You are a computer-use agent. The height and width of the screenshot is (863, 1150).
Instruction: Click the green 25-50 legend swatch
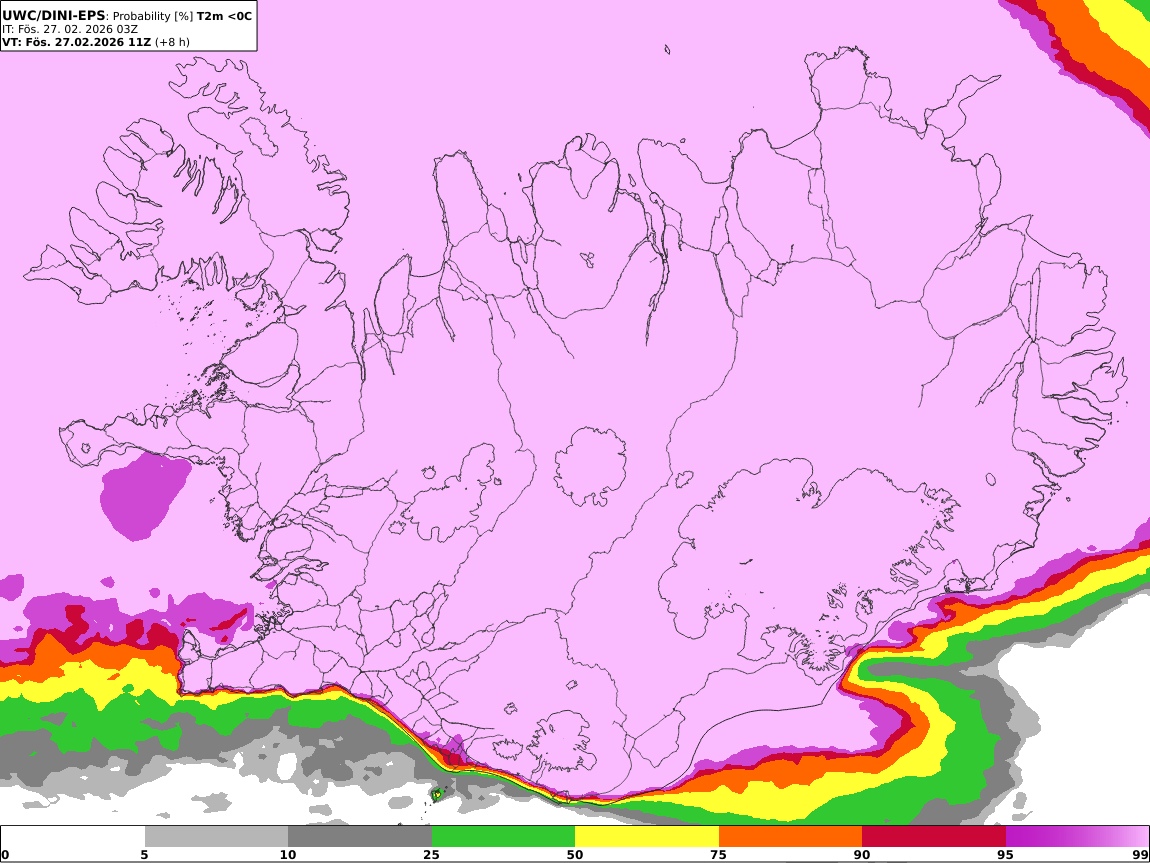pos(503,837)
